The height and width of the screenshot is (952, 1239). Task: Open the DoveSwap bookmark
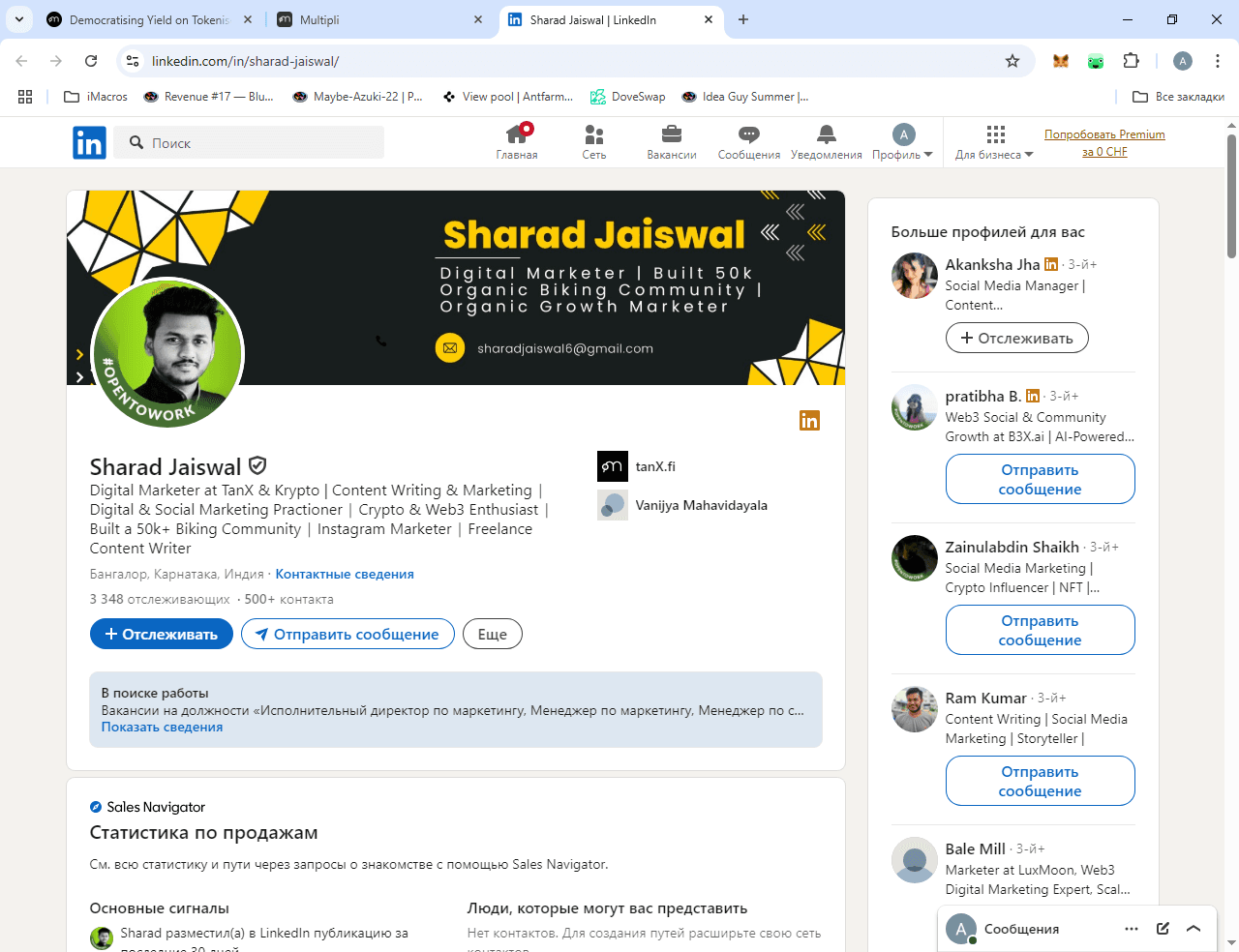pos(628,97)
